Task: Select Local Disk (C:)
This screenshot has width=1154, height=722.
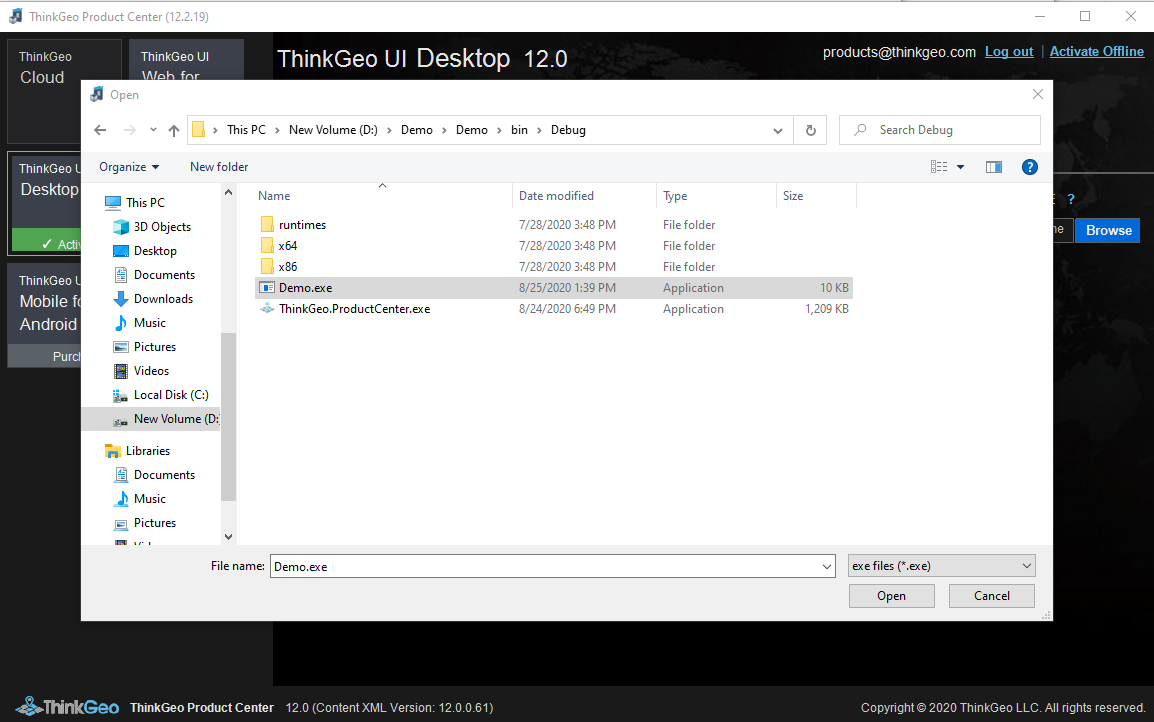Action: pyautogui.click(x=161, y=395)
